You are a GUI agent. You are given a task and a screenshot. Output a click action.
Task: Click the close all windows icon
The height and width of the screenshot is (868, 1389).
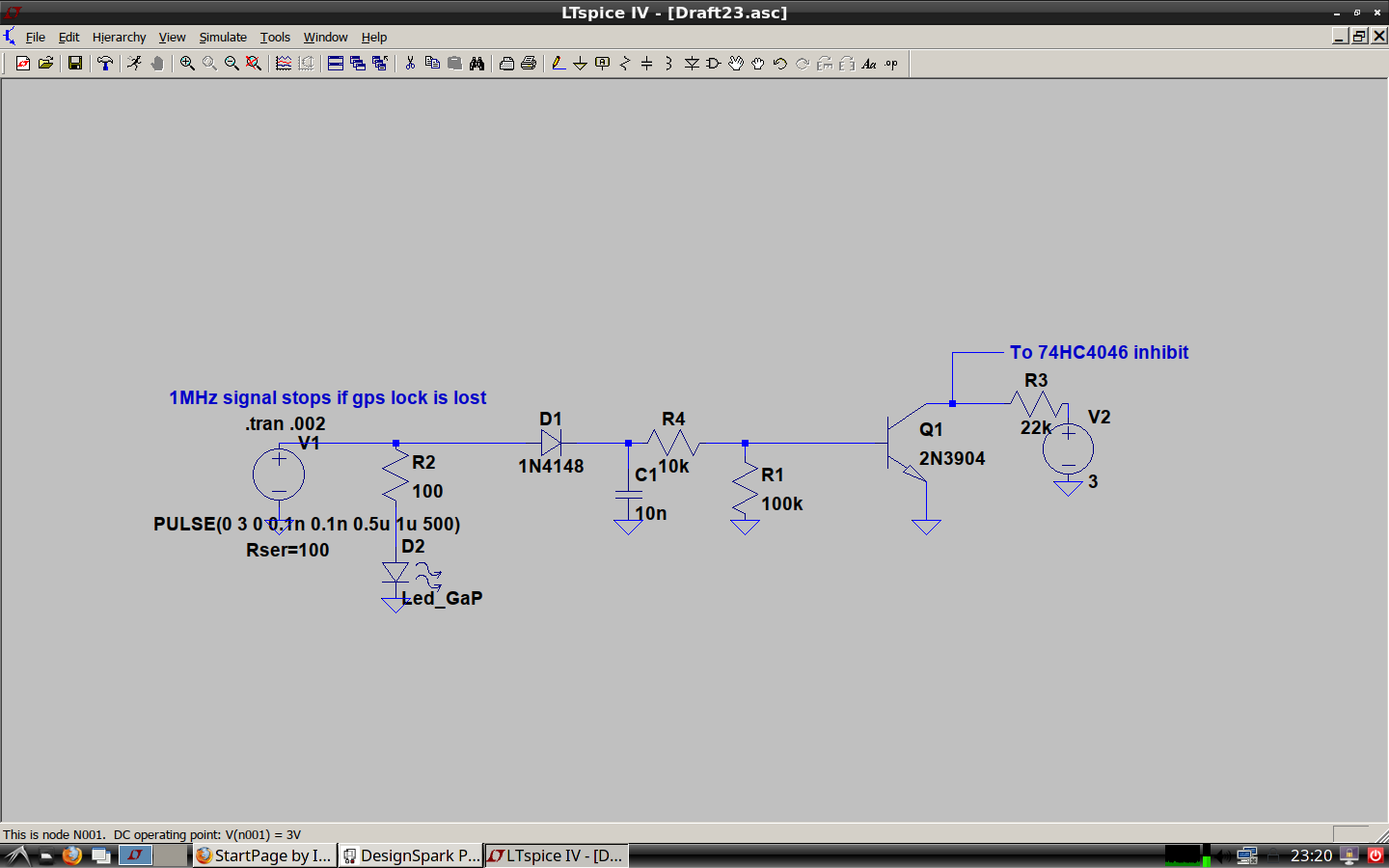tap(380, 64)
